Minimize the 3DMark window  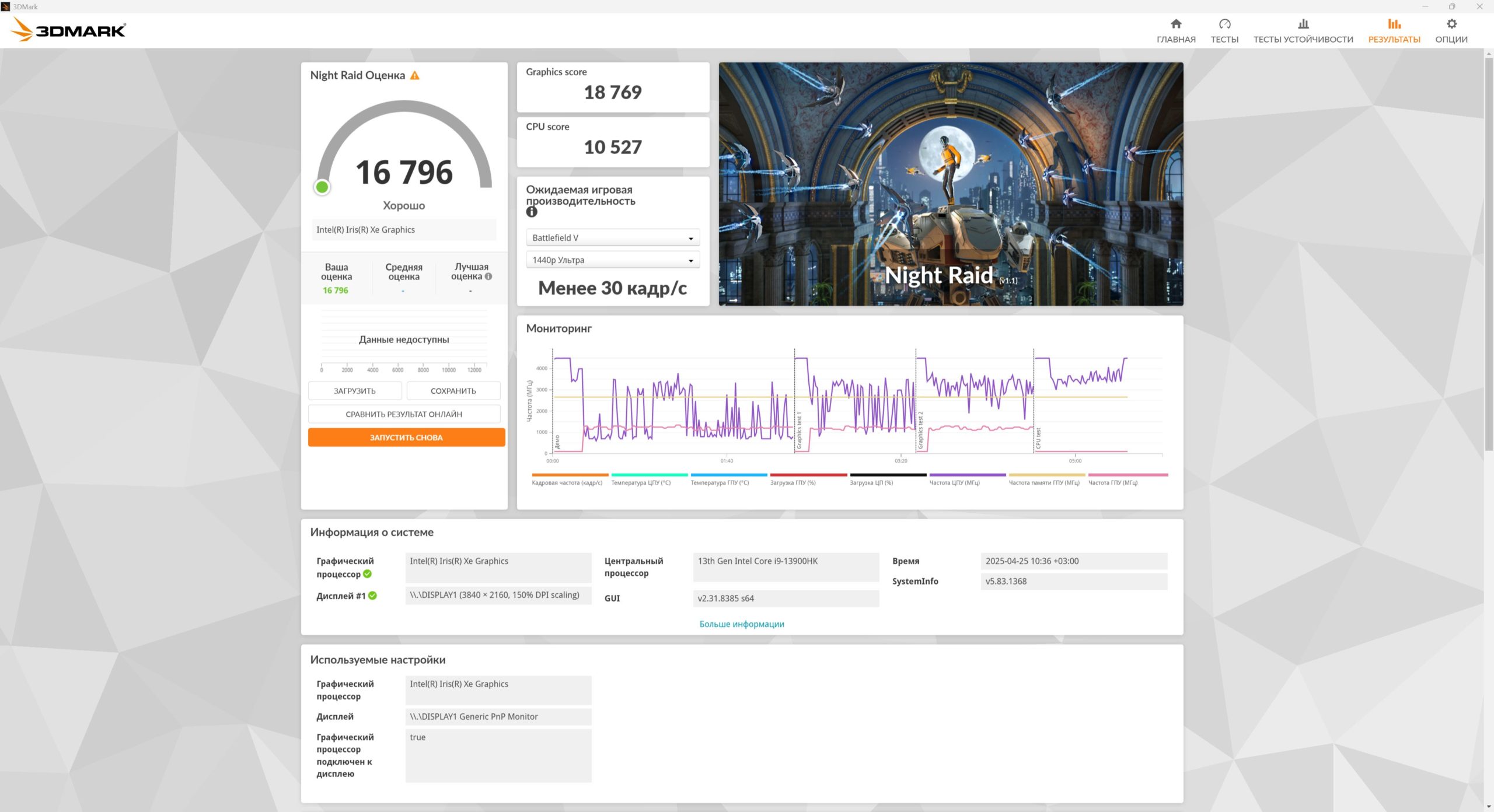click(x=1425, y=6)
